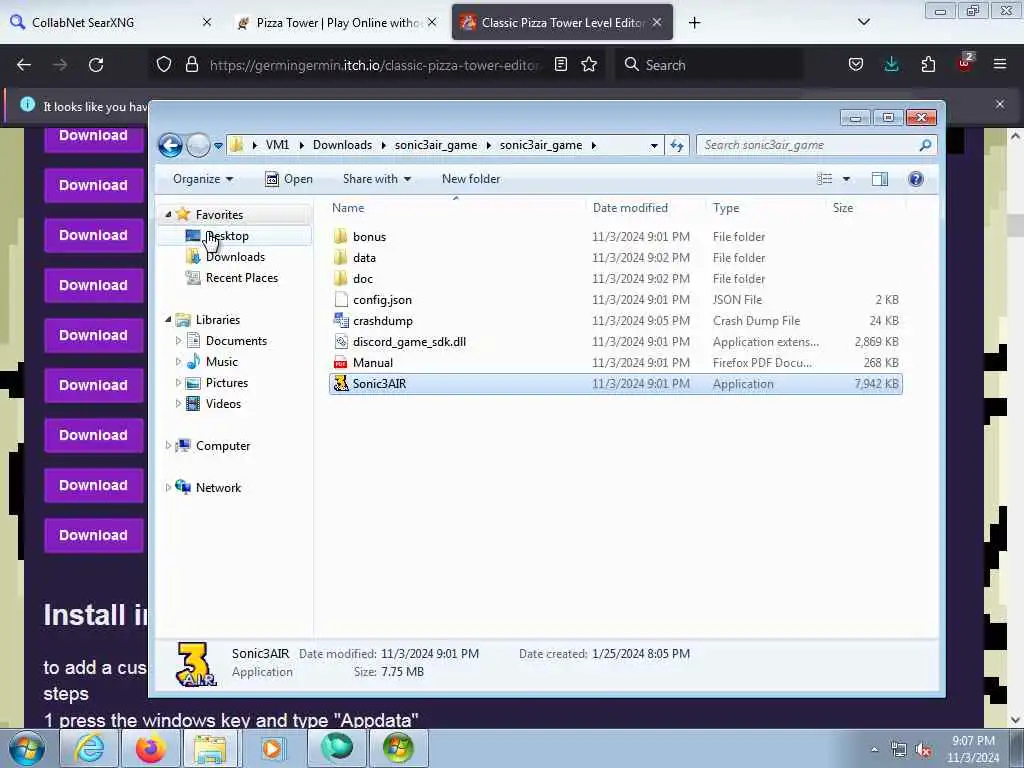Screen dimensions: 1024x768
Task: Expand the Pictures library
Action: [178, 383]
